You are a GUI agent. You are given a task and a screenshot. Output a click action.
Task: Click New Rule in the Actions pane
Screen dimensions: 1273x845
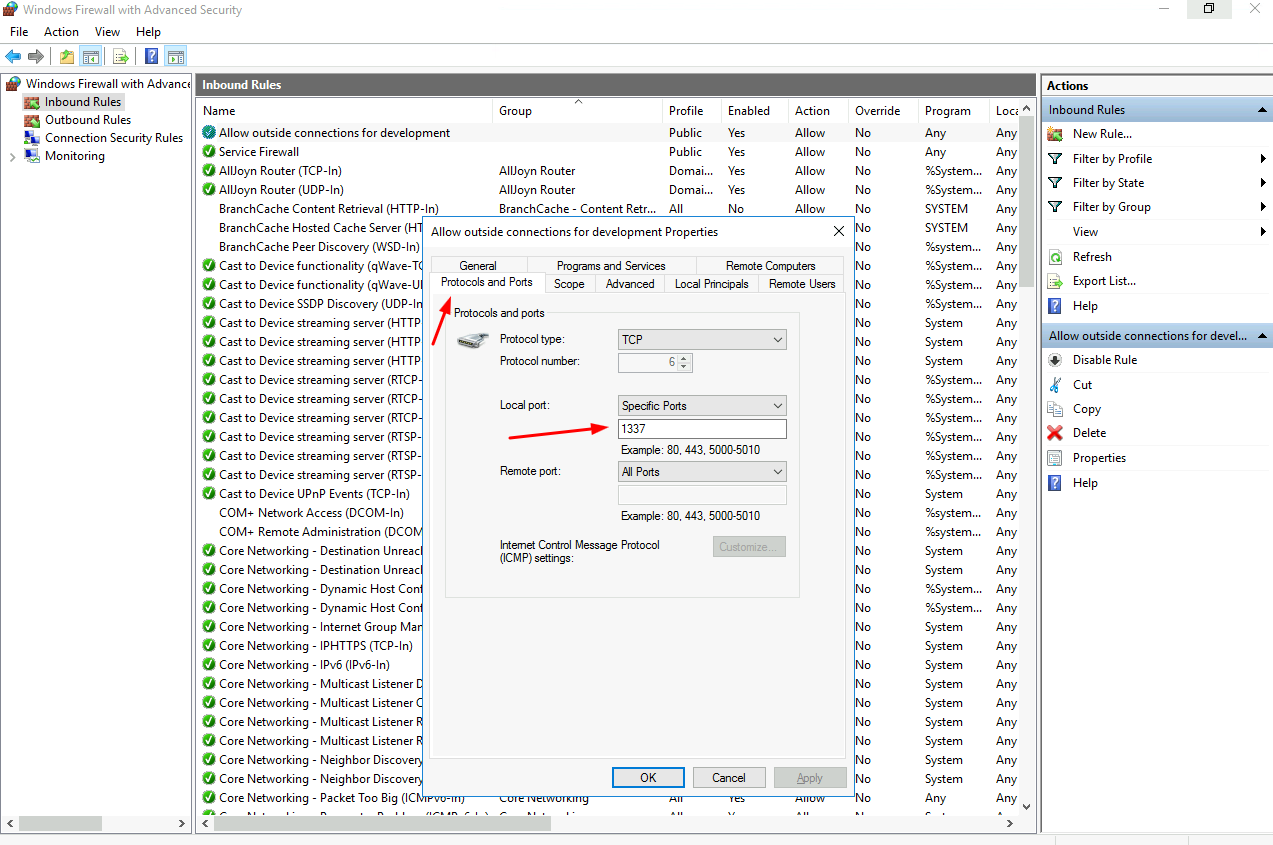[1102, 134]
